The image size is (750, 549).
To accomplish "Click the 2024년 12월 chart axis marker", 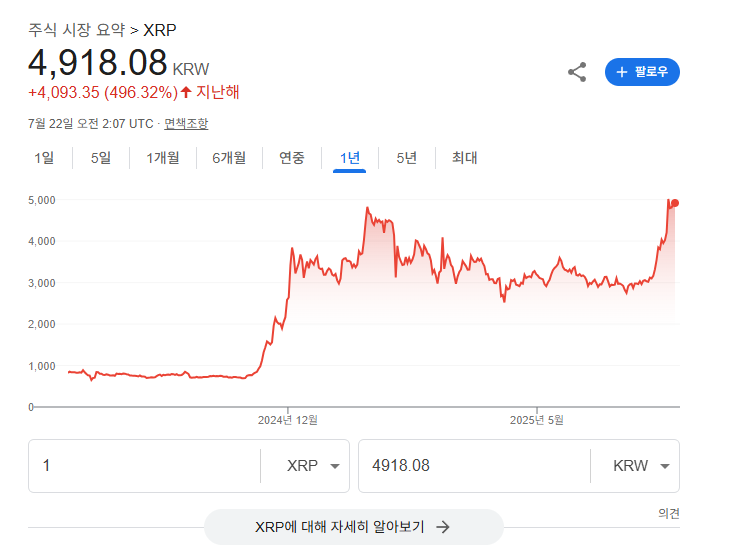I will (287, 420).
